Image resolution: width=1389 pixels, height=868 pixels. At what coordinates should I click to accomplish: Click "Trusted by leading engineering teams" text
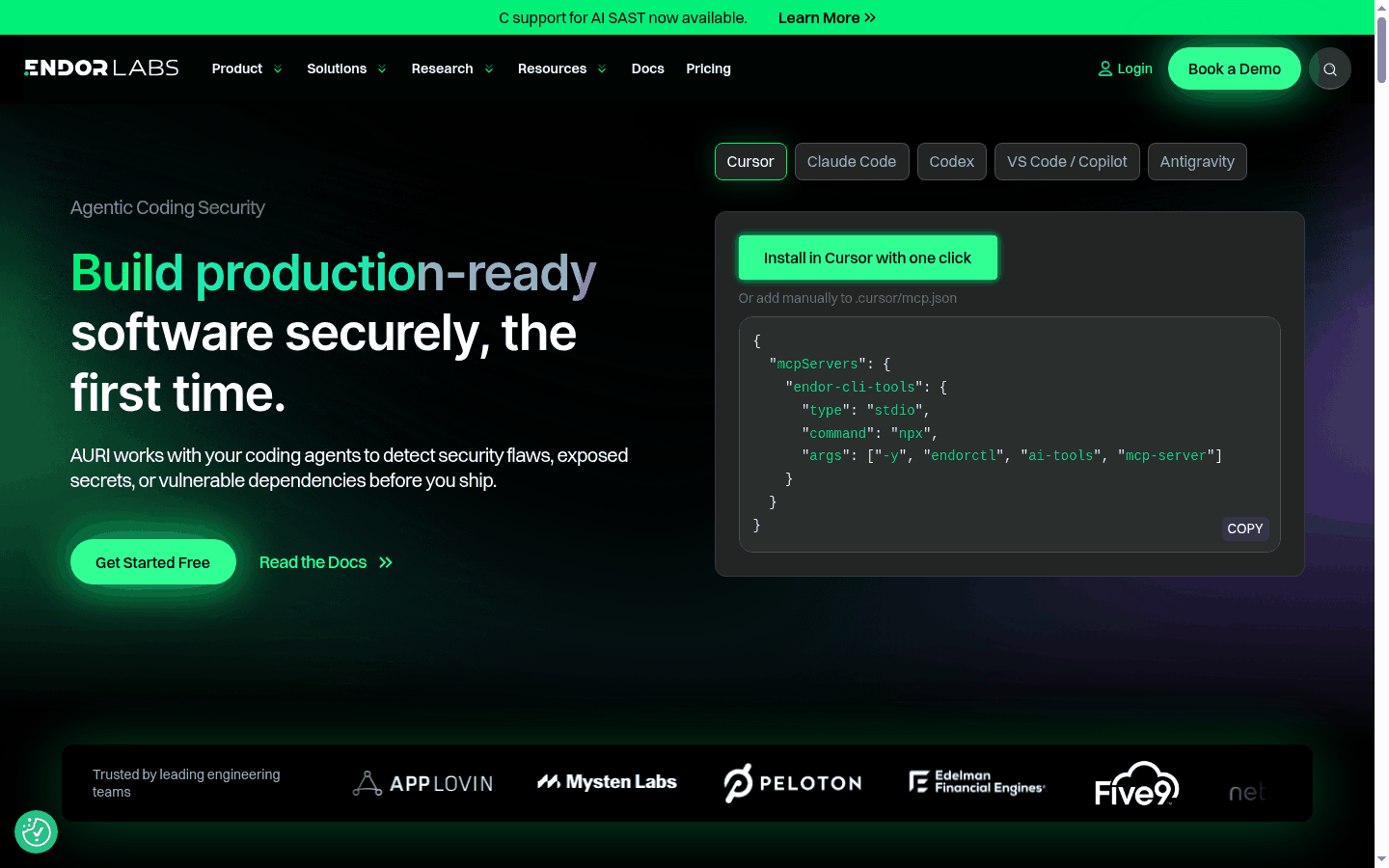click(186, 783)
